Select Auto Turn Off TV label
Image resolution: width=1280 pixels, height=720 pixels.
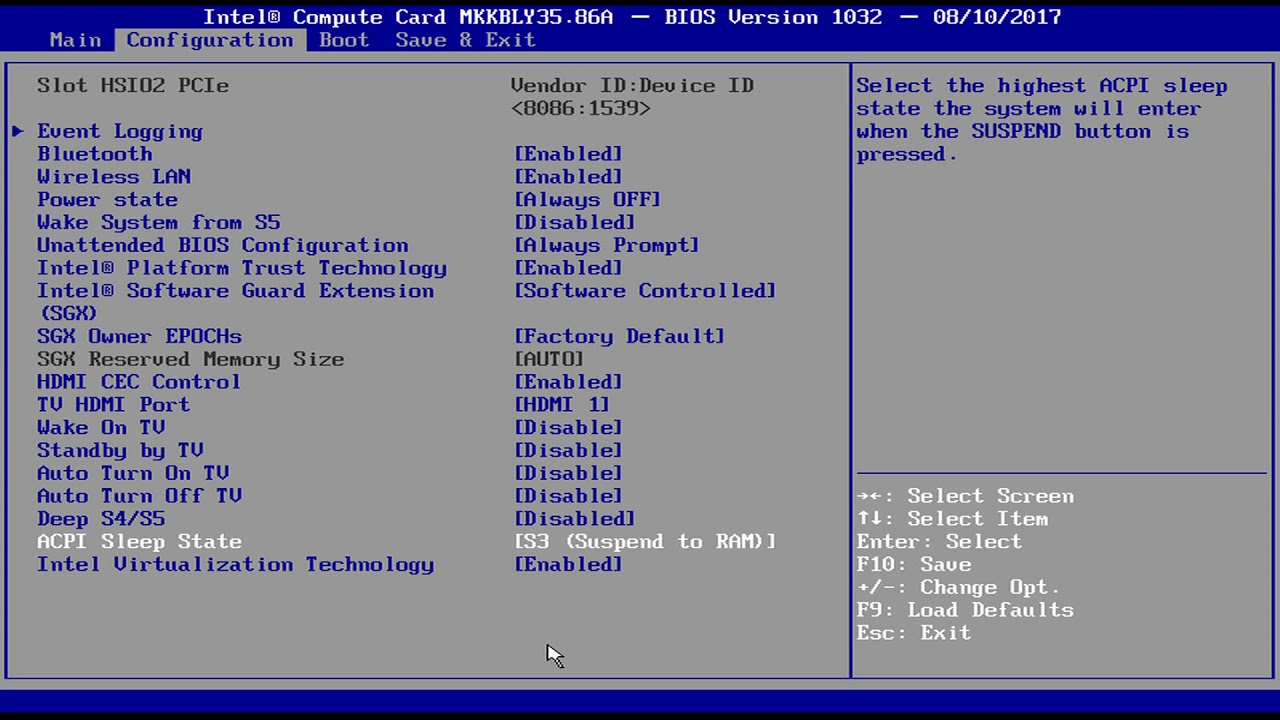[139, 496]
